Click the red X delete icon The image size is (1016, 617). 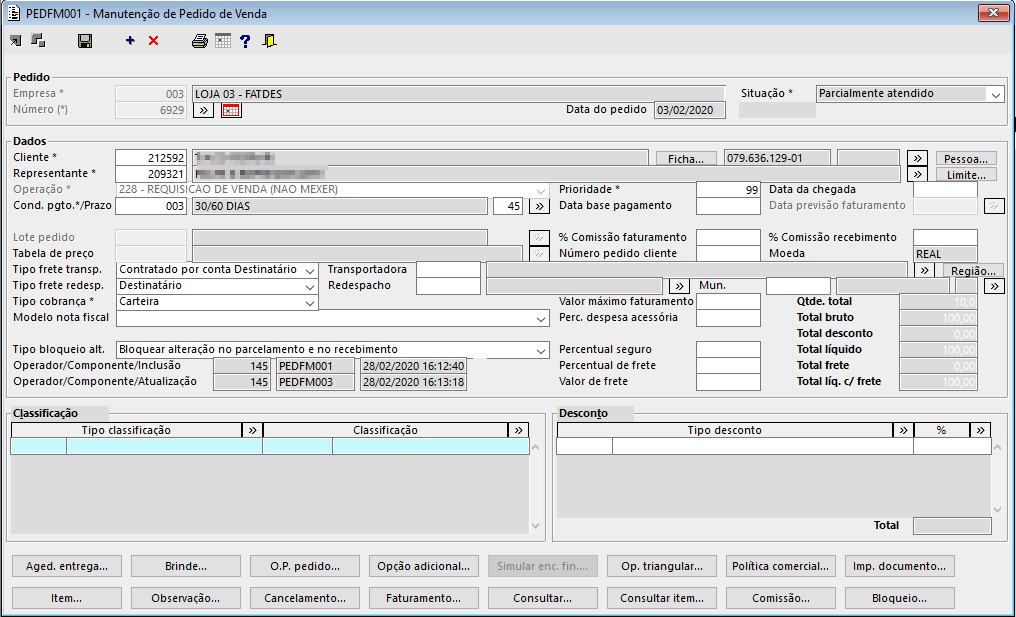click(x=153, y=41)
